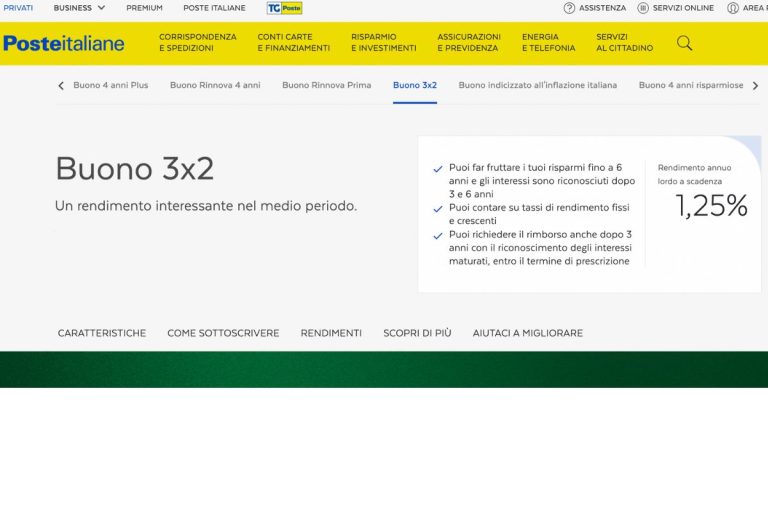Click the Servizi Online circle icon
768x512 pixels.
[643, 8]
